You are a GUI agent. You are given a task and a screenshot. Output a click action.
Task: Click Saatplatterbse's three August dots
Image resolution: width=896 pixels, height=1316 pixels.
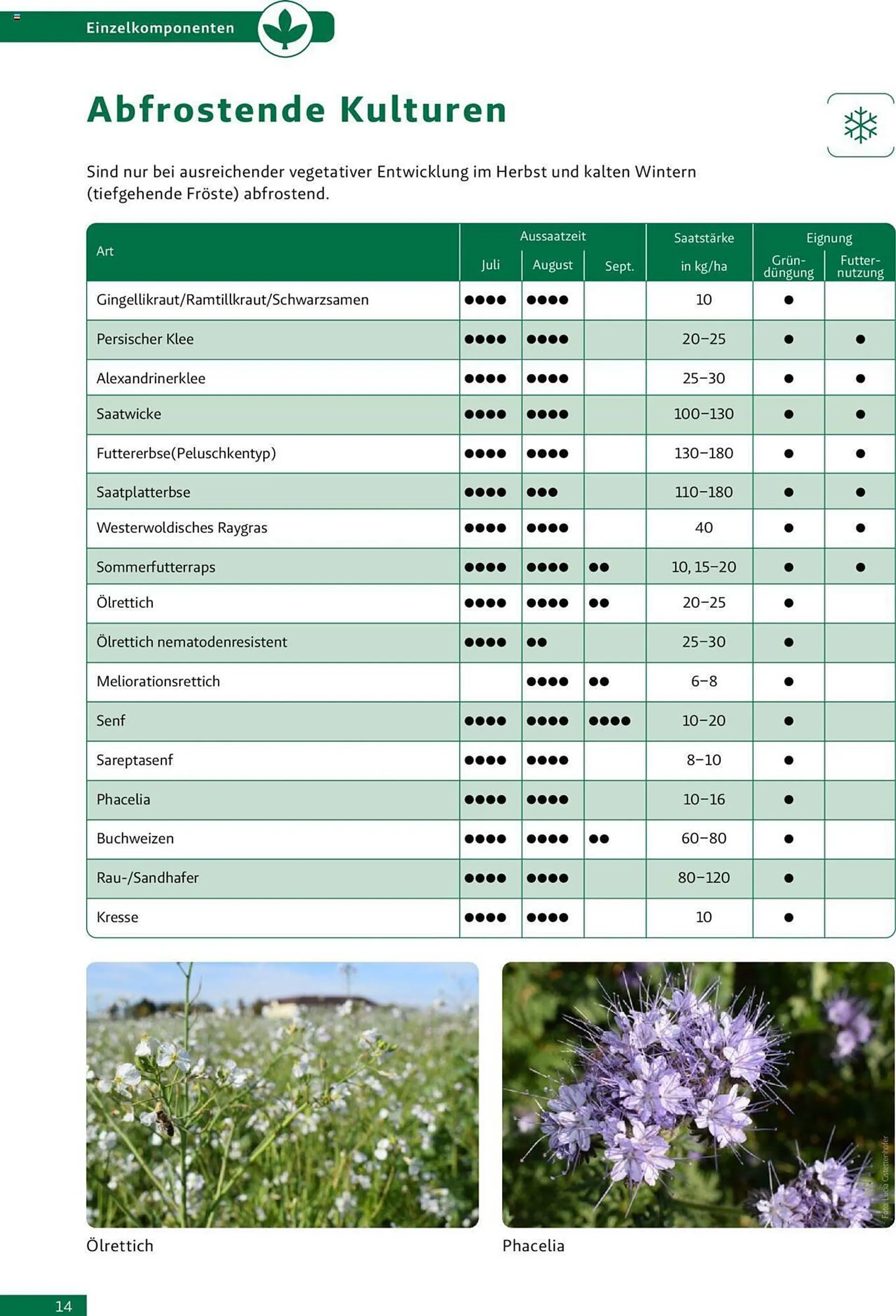coord(542,493)
